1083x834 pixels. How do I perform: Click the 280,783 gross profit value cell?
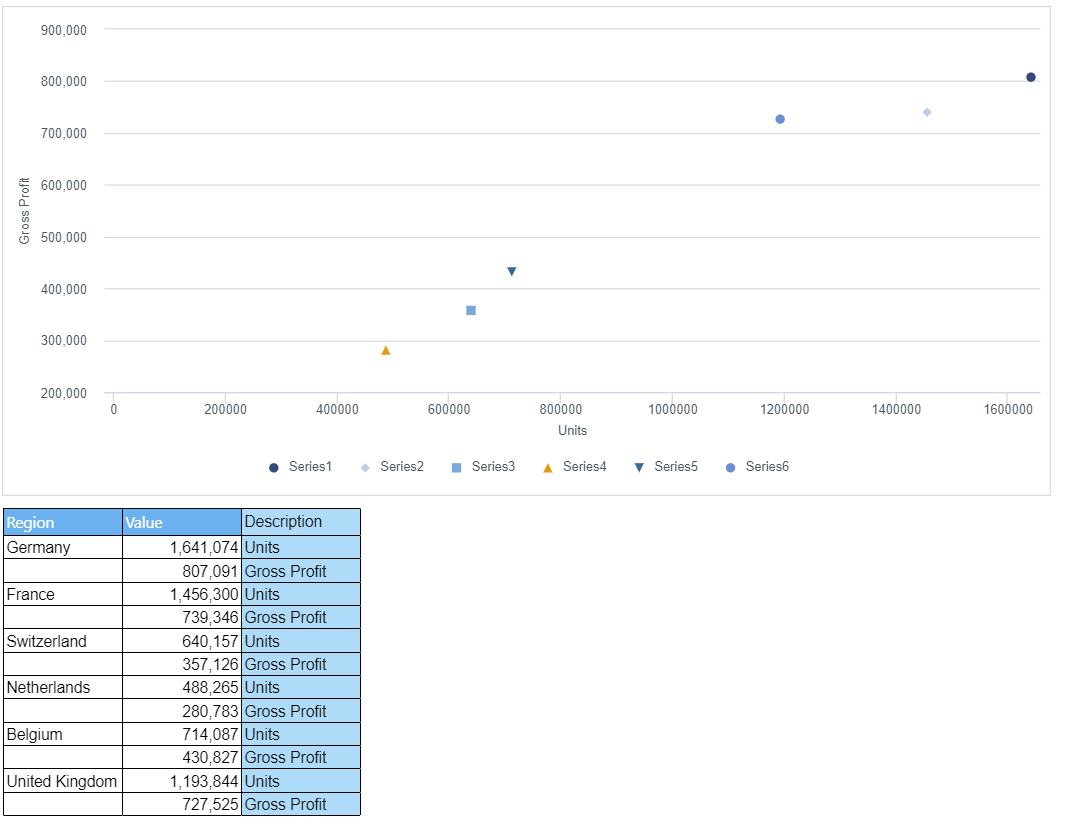click(181, 711)
